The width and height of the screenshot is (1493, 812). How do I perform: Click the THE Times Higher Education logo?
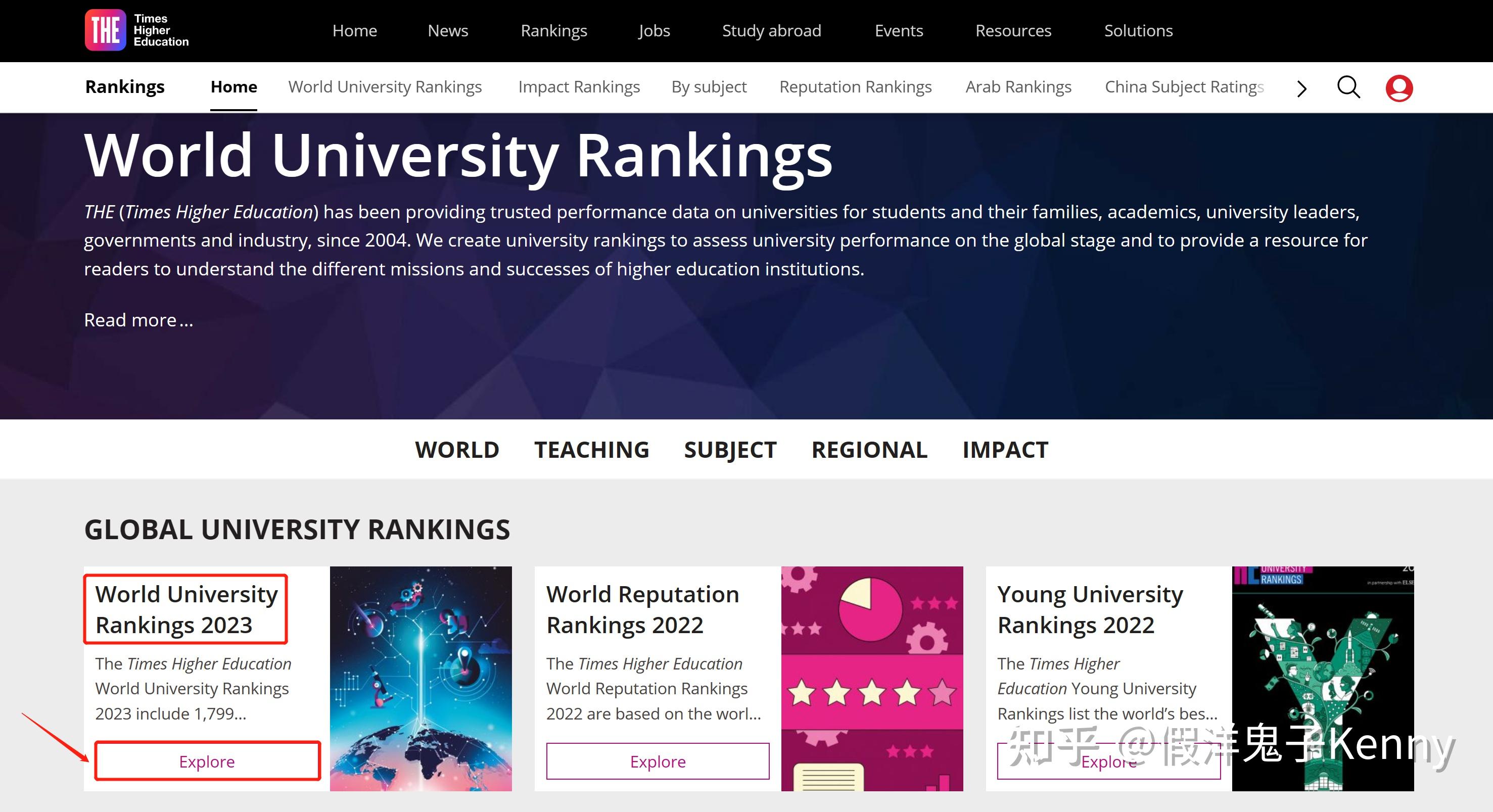pyautogui.click(x=137, y=30)
